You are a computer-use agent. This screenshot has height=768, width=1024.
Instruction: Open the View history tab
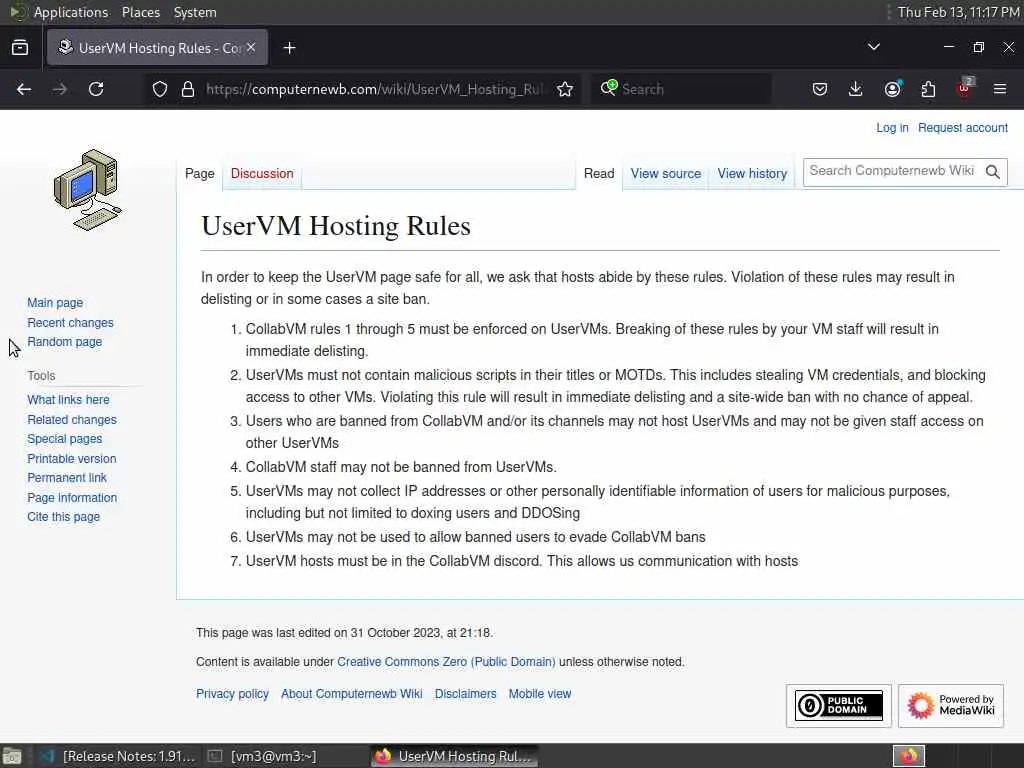(752, 174)
